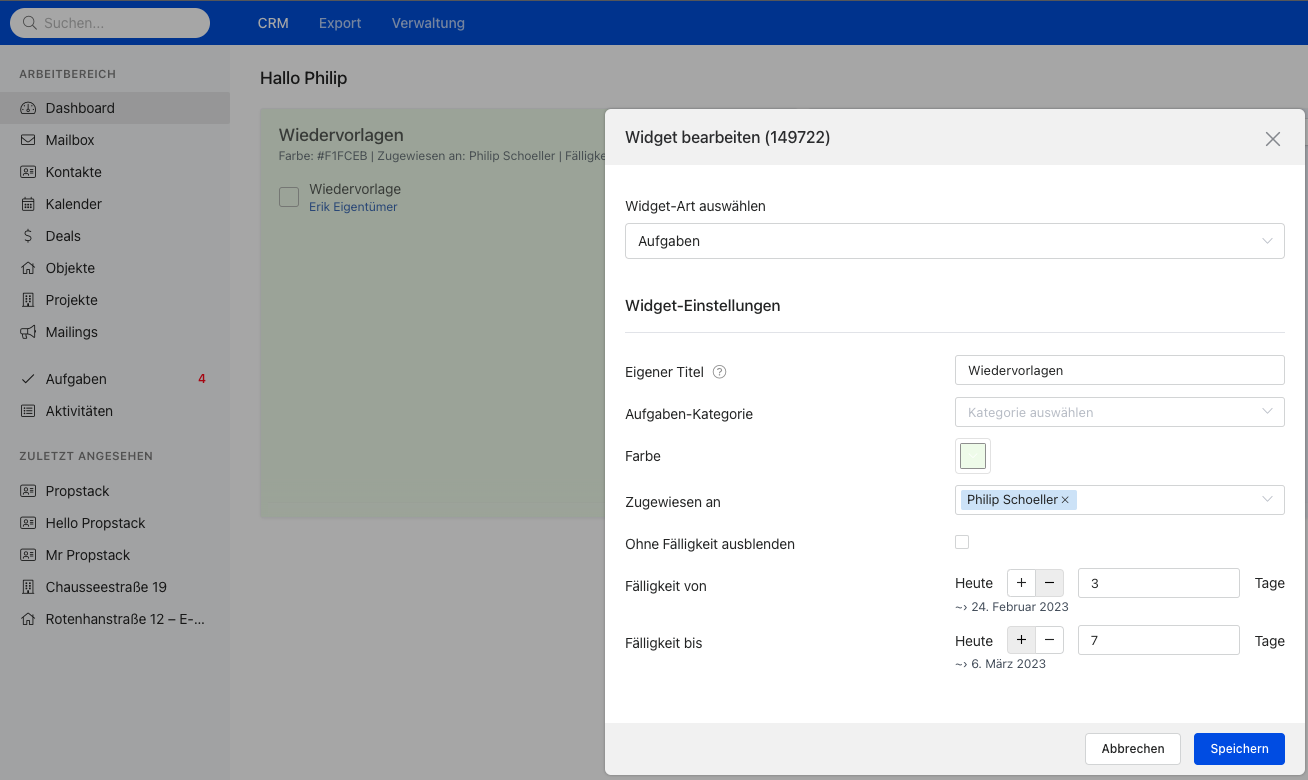This screenshot has height=780, width=1308.
Task: Enable Ohne Fälligkeit ausblenden checkbox
Action: 962,542
